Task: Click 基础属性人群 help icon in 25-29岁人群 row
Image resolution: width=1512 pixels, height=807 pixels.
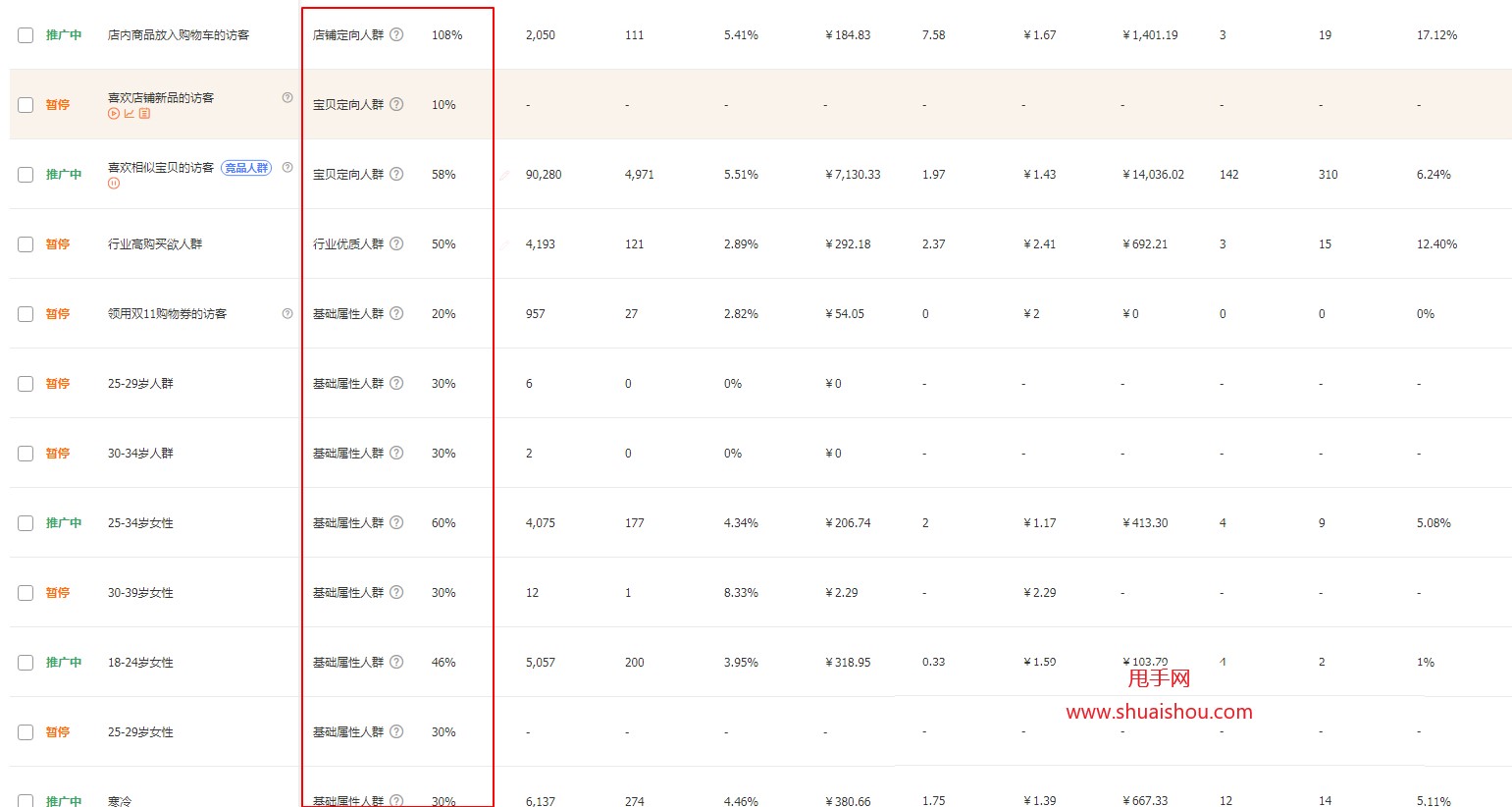Action: pos(396,383)
